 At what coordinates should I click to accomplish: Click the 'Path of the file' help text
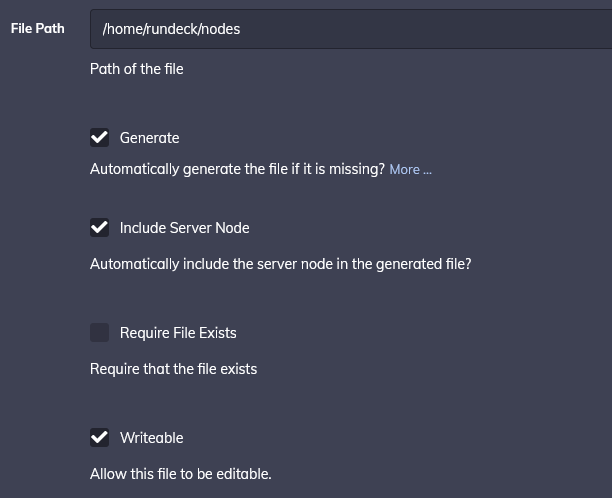[136, 69]
